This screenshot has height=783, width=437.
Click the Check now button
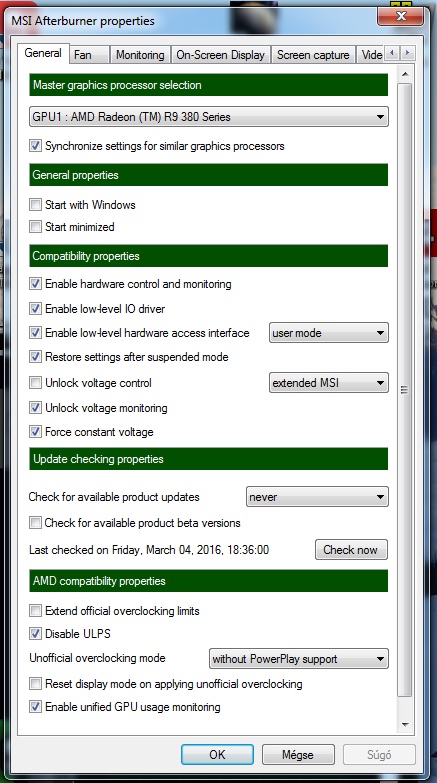click(351, 550)
